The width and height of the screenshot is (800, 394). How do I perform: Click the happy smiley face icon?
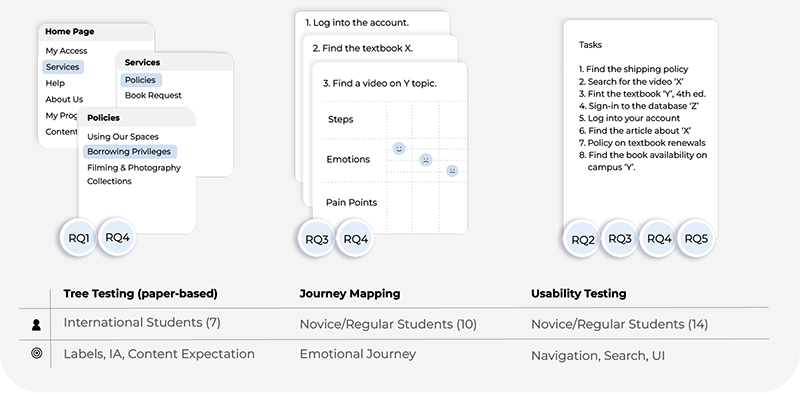point(399,149)
